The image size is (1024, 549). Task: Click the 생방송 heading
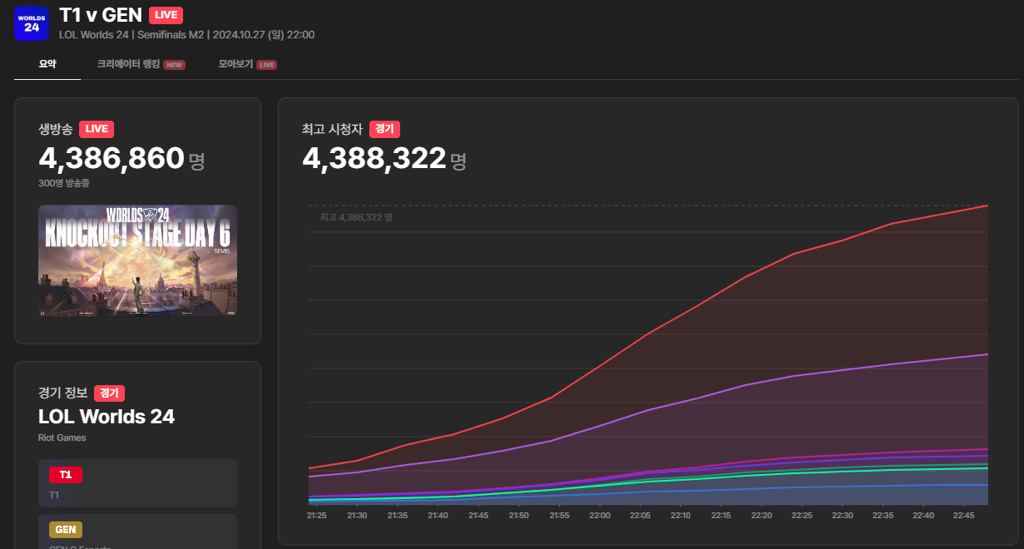point(56,129)
